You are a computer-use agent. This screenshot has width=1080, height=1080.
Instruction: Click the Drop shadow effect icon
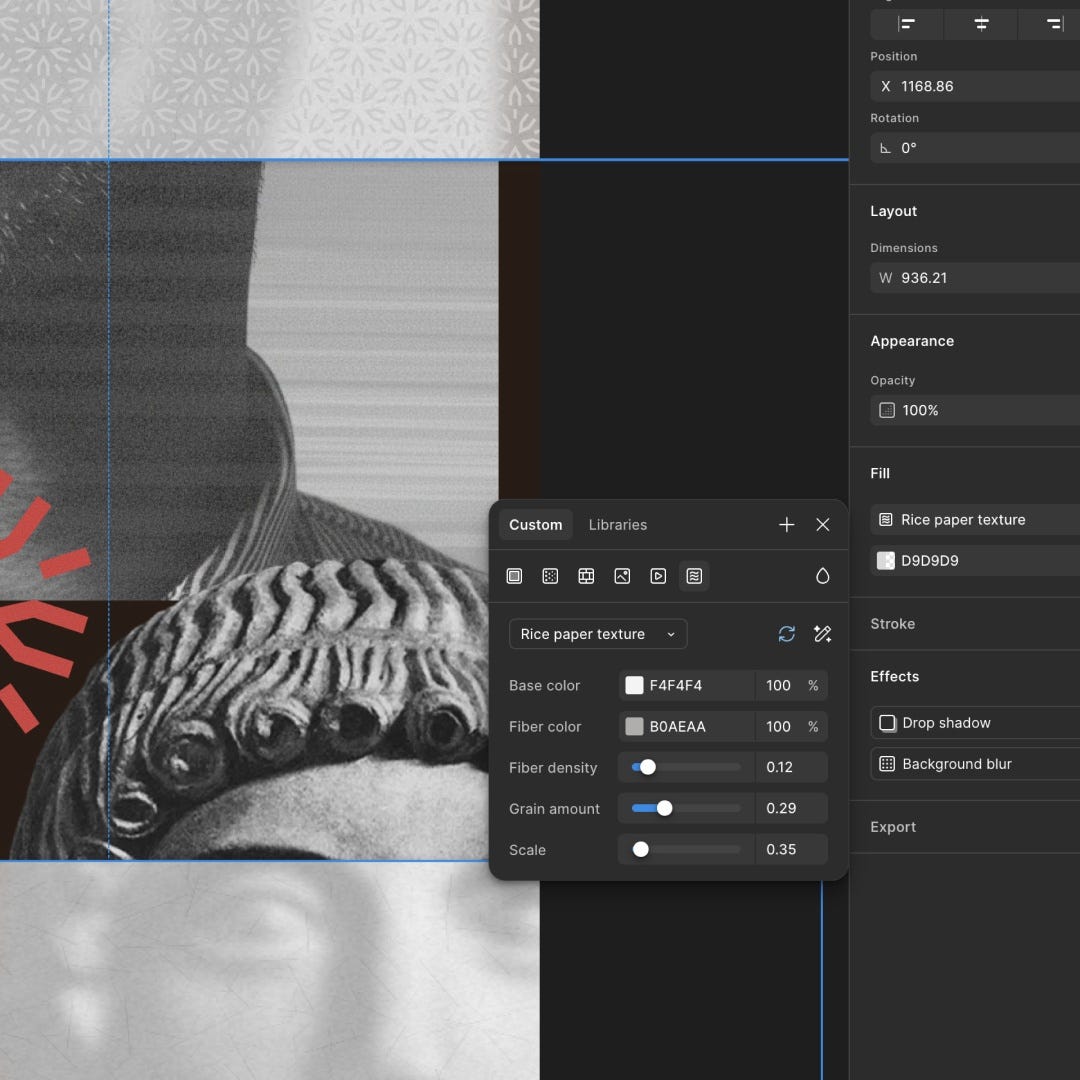tap(887, 723)
